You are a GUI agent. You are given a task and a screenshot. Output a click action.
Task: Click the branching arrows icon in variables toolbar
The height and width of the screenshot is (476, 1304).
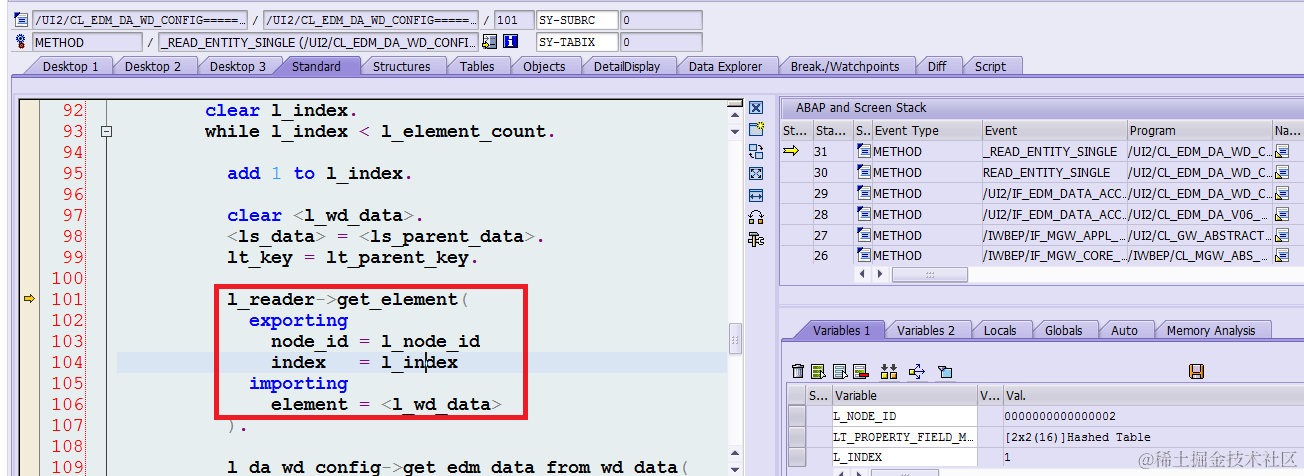click(916, 371)
